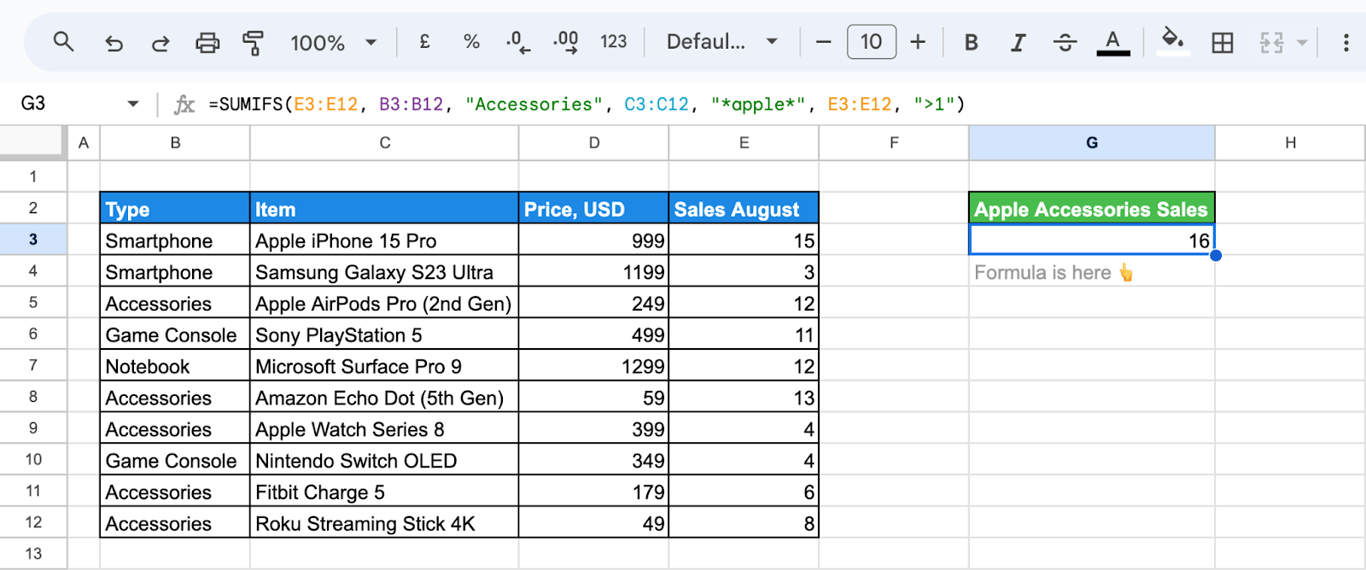1366x570 pixels.
Task: Print the spreadsheet
Action: (207, 42)
